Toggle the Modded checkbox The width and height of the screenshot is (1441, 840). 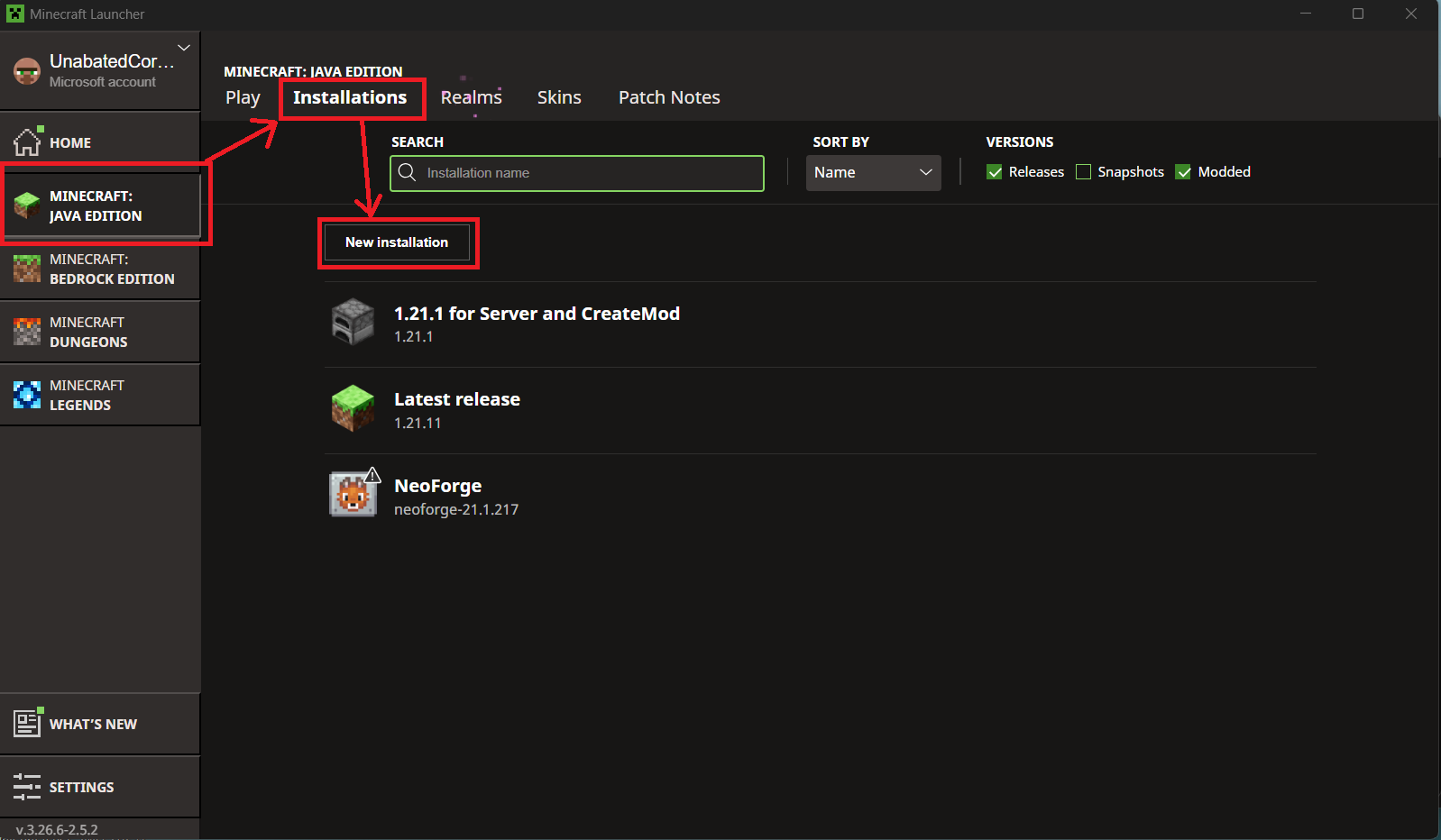(x=1183, y=172)
